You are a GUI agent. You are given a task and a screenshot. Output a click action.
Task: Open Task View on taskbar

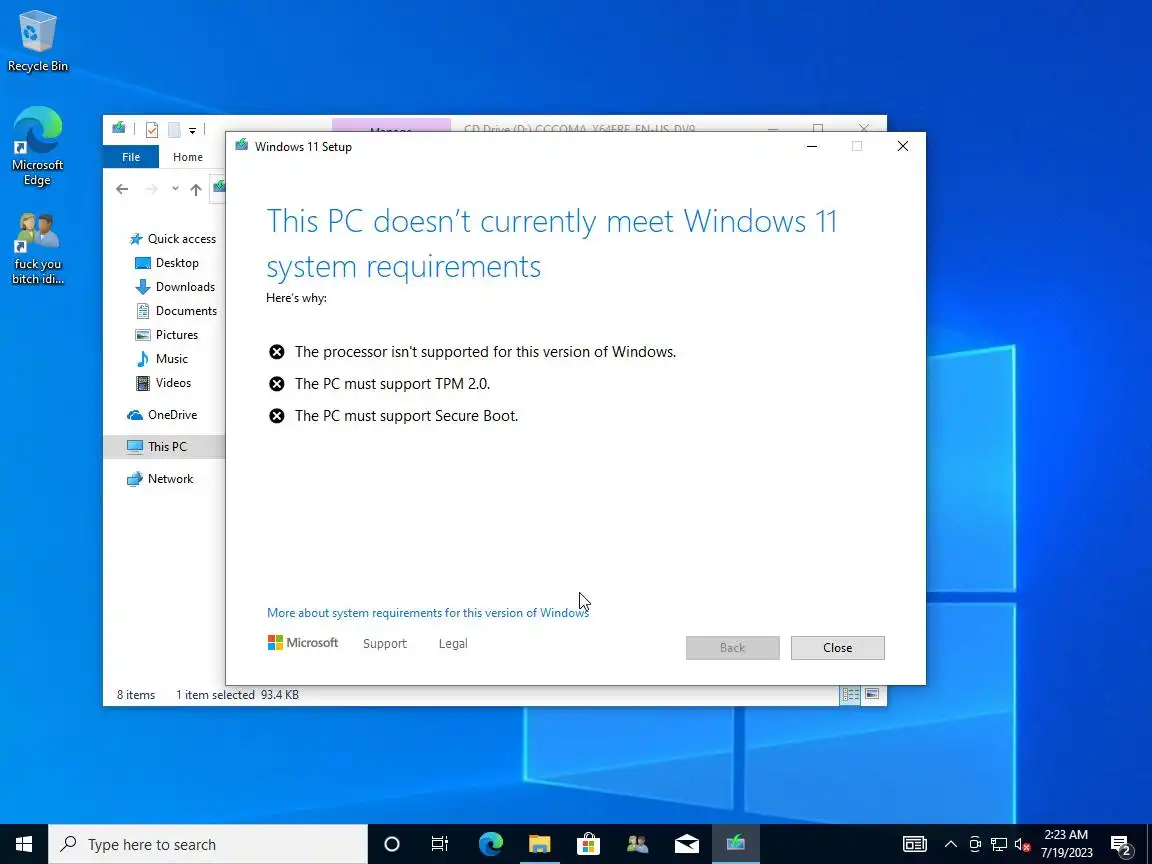pyautogui.click(x=439, y=844)
